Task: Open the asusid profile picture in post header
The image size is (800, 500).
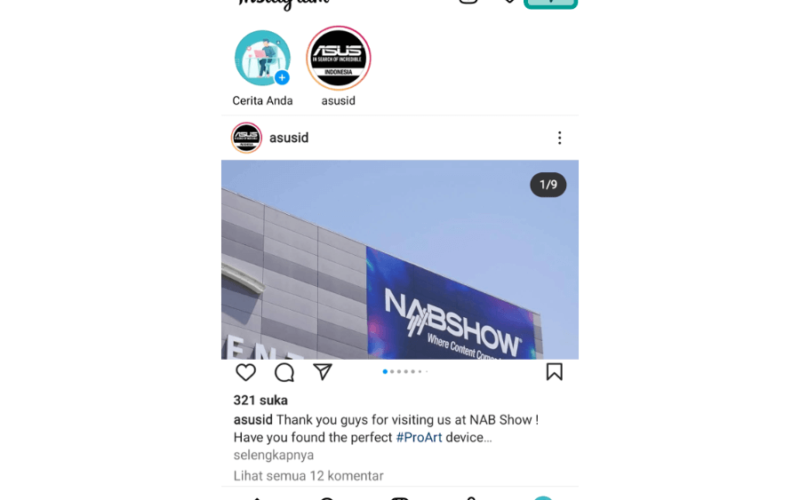Action: pos(246,138)
